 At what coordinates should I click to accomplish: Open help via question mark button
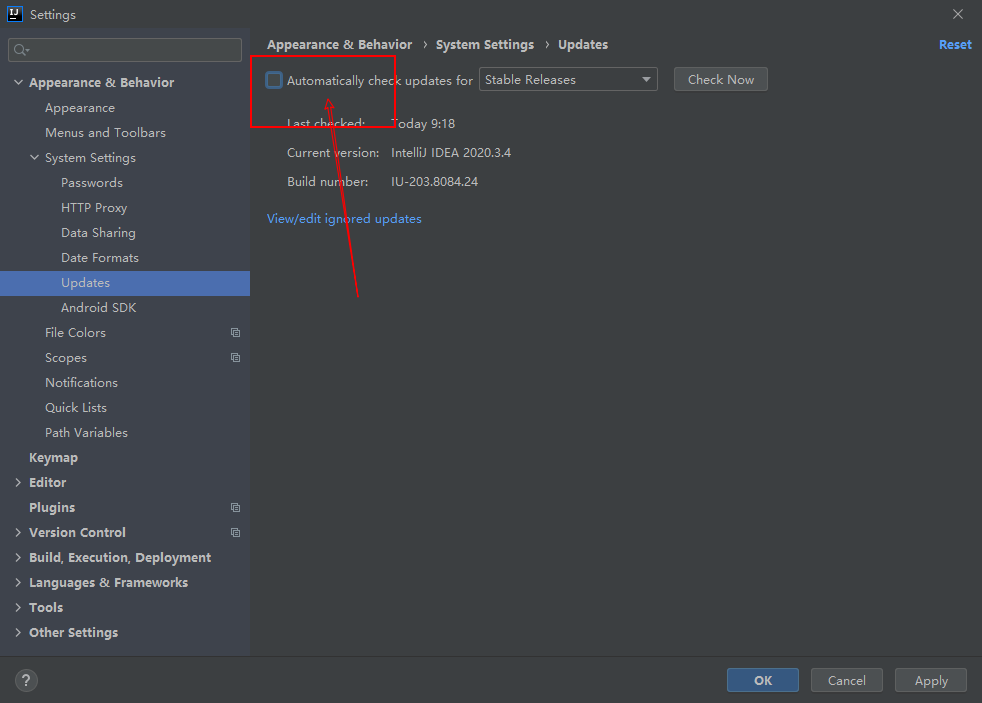pyautogui.click(x=26, y=680)
